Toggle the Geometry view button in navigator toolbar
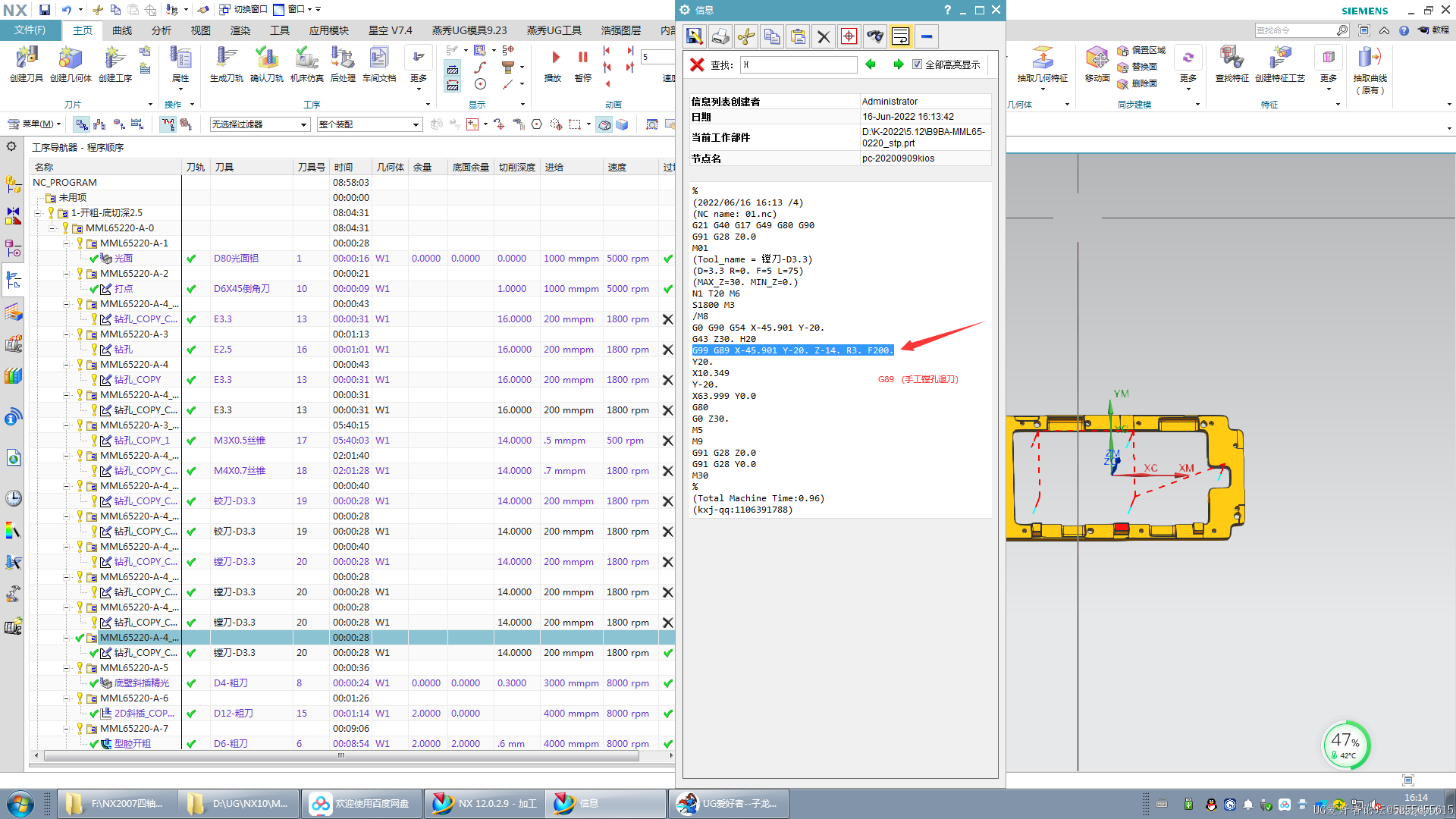Viewport: 1456px width, 819px height. (119, 124)
